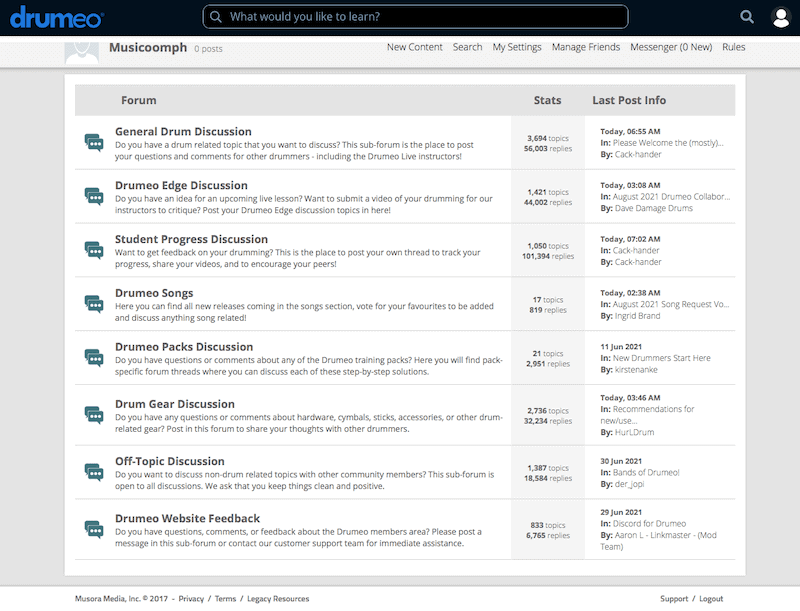Open Drumeo Packs Discussion forum
The image size is (800, 611).
click(184, 347)
